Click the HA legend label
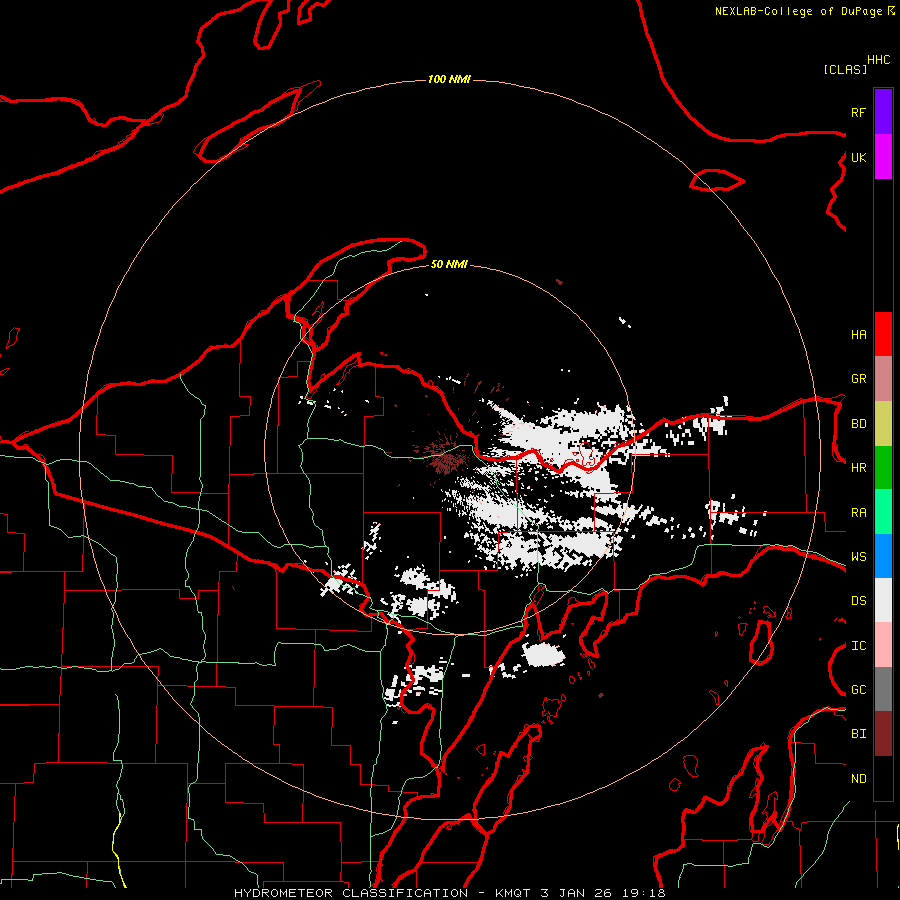Image resolution: width=900 pixels, height=900 pixels. pos(858,334)
